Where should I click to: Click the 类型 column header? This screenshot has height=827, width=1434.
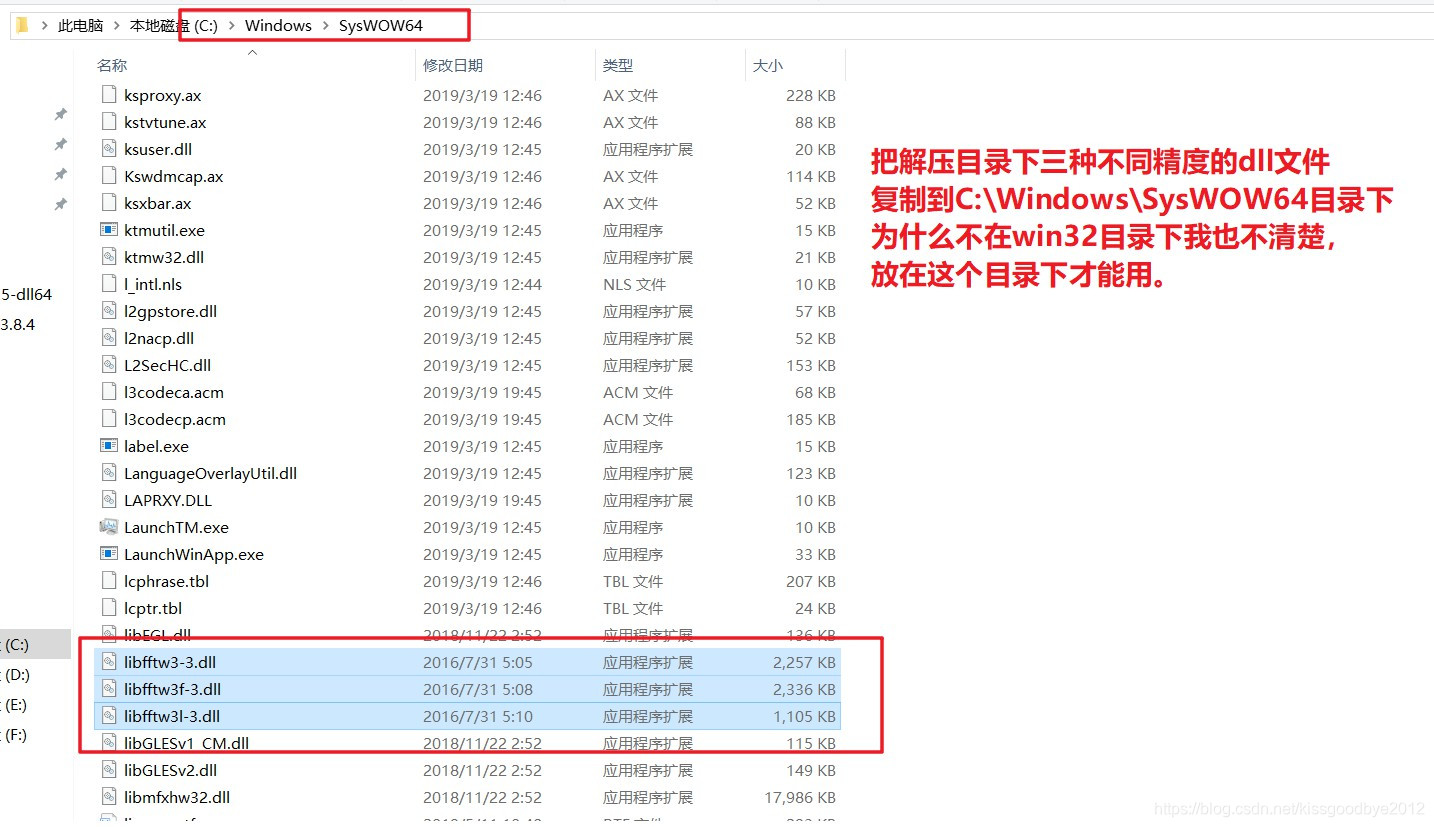pyautogui.click(x=618, y=65)
